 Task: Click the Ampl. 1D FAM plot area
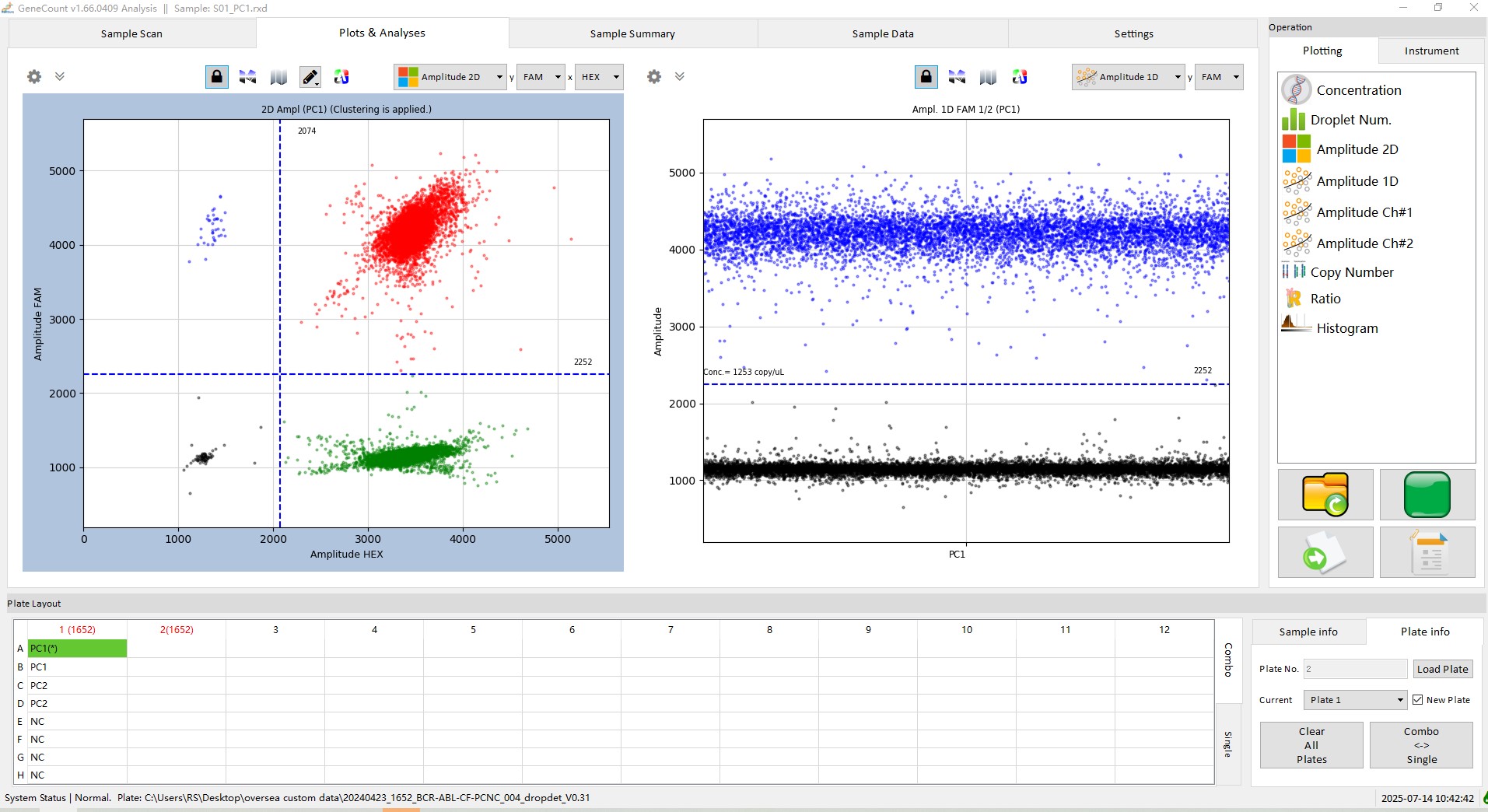[966, 331]
